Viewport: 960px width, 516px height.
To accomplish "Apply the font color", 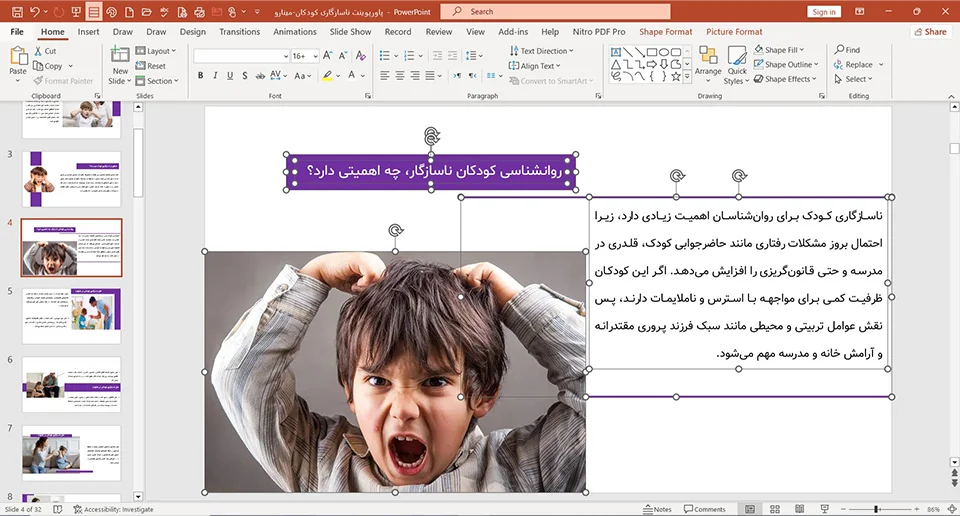I will (x=351, y=75).
